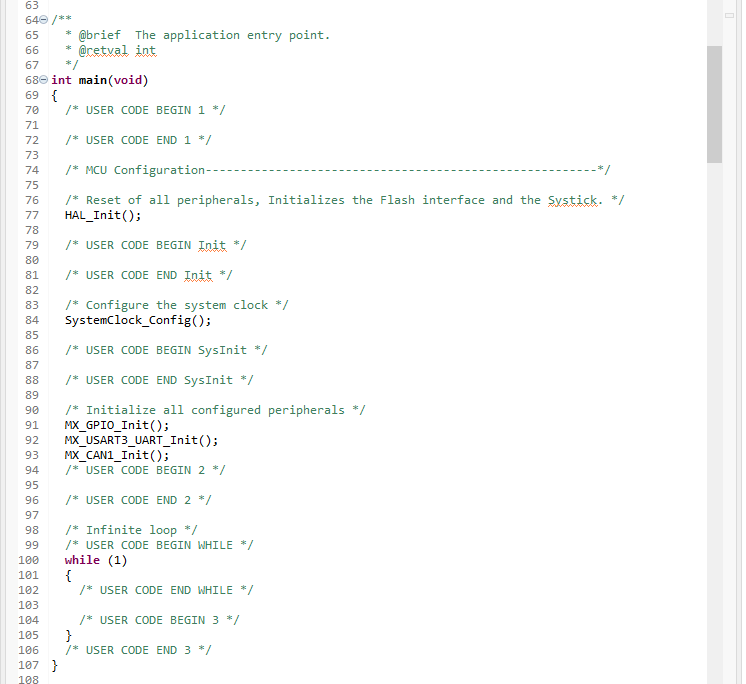Click on SystemClock_Config(); line
Image resolution: width=746 pixels, height=684 pixels.
(x=138, y=320)
